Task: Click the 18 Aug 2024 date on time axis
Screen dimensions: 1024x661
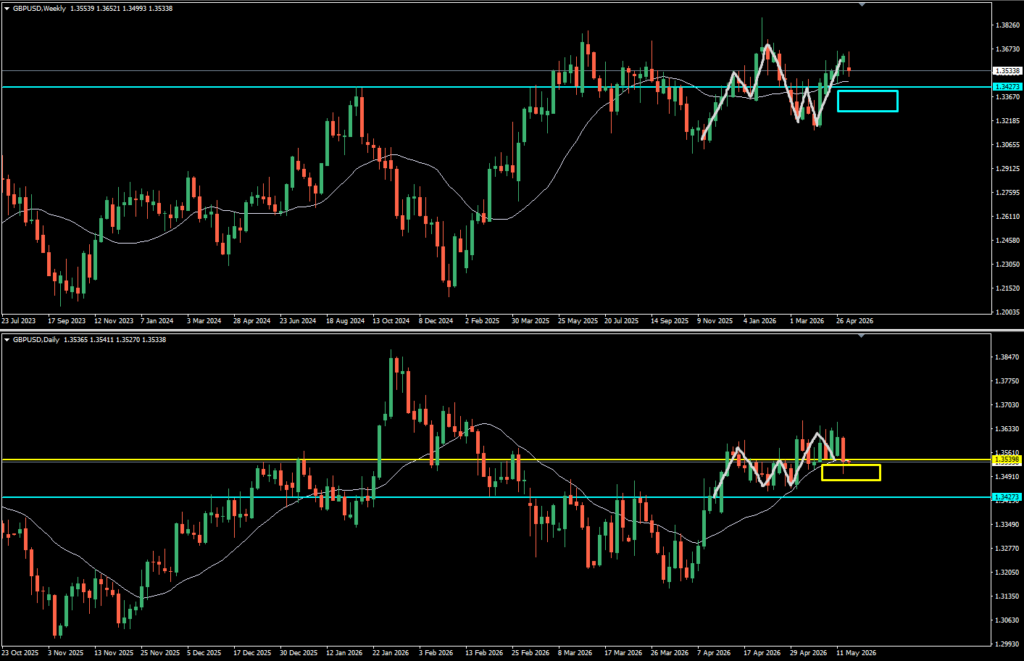Action: (345, 321)
